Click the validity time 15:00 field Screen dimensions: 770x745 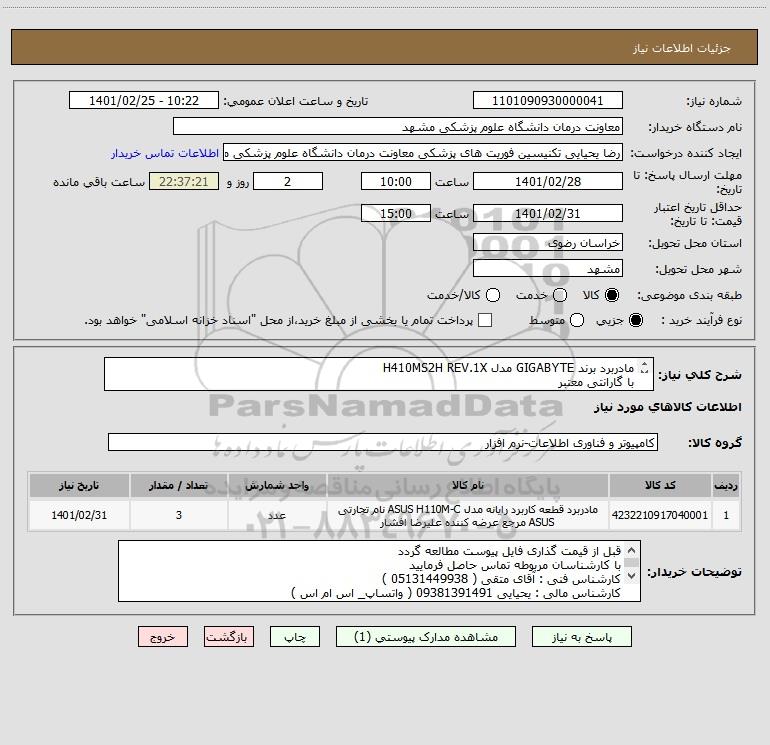click(x=396, y=213)
